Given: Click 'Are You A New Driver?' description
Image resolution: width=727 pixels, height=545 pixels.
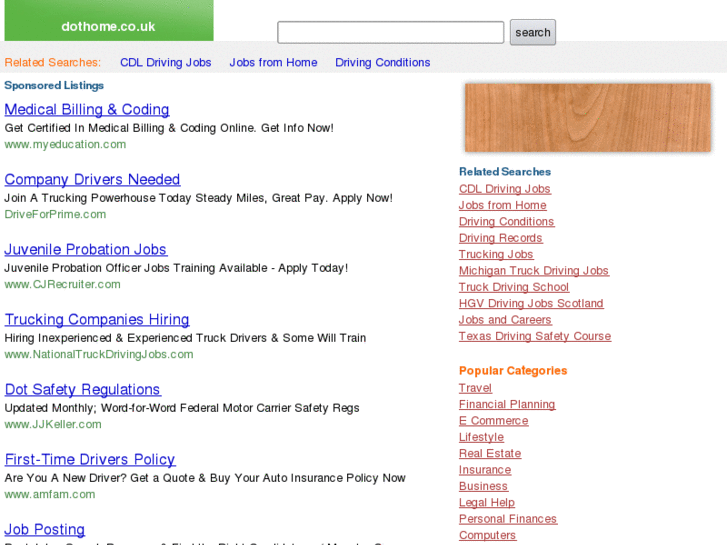Looking at the screenshot, I should click(205, 478).
